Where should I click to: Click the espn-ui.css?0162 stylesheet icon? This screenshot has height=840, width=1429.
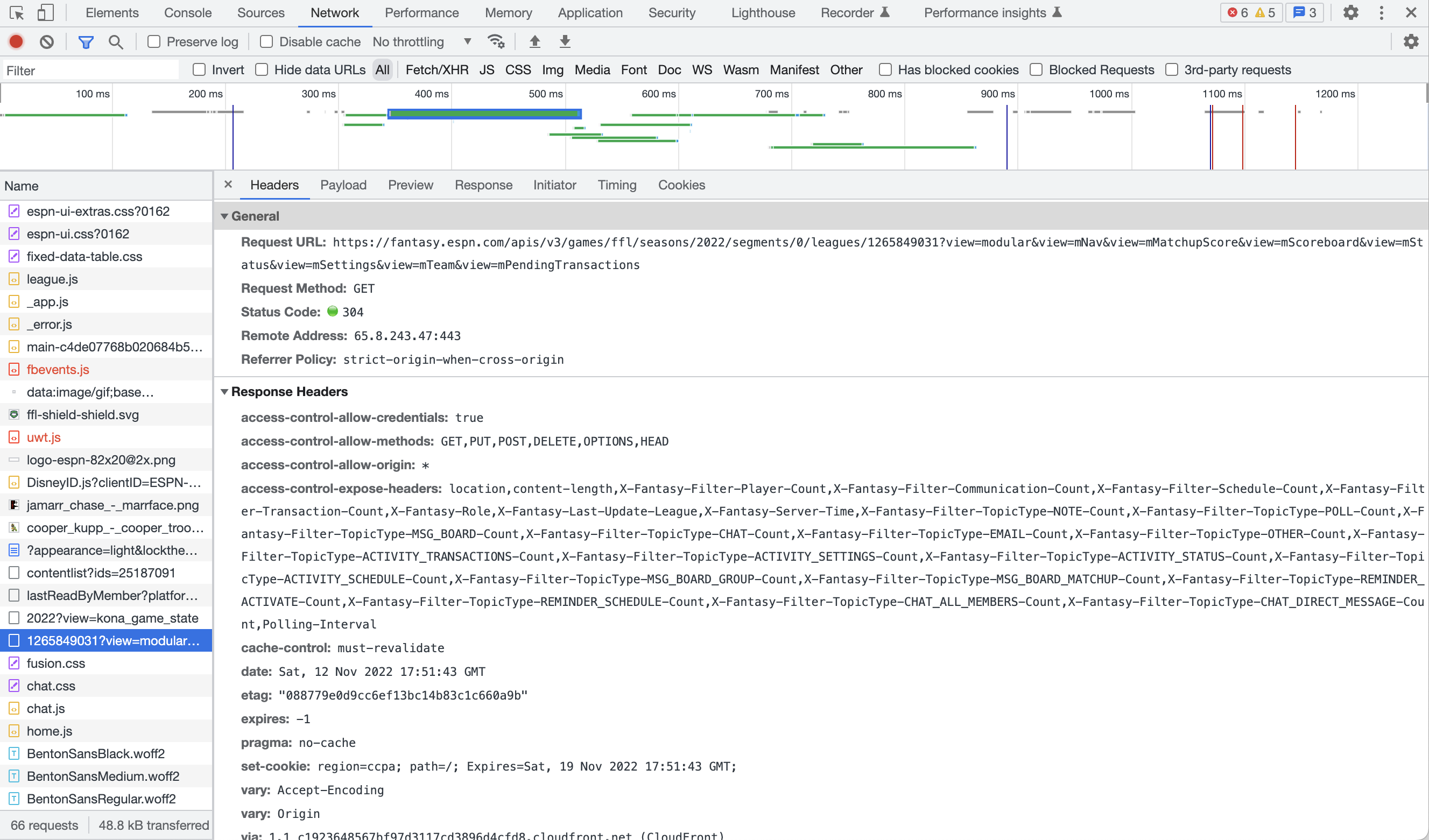[x=14, y=234]
